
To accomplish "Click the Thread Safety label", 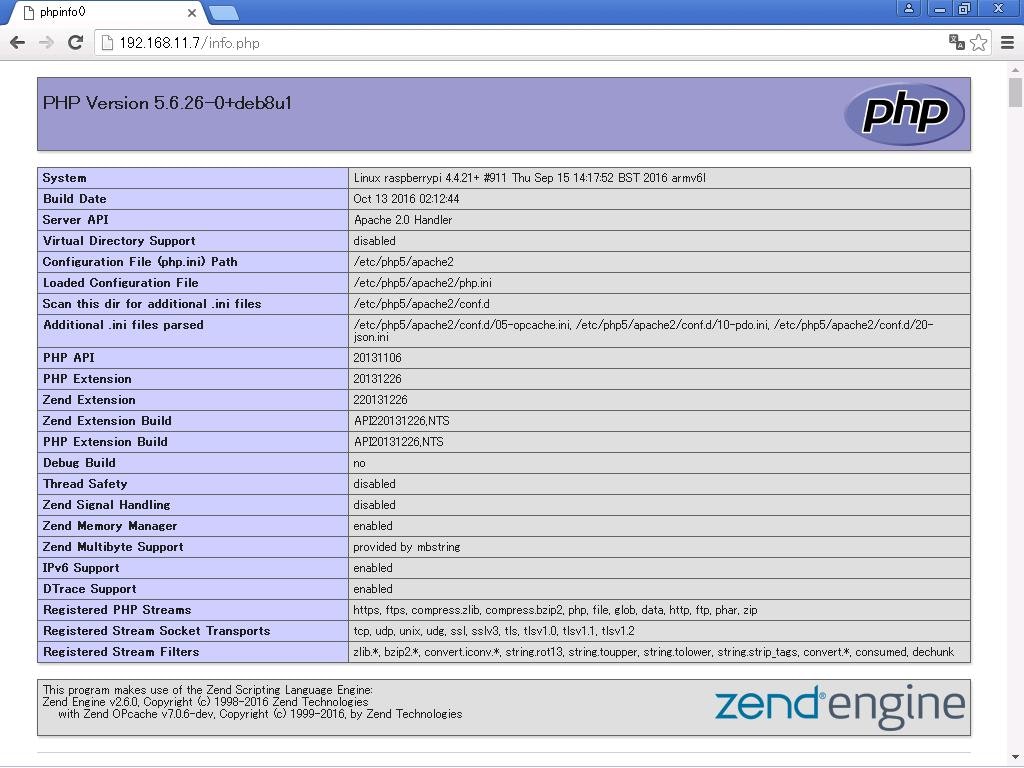I will tap(85, 484).
